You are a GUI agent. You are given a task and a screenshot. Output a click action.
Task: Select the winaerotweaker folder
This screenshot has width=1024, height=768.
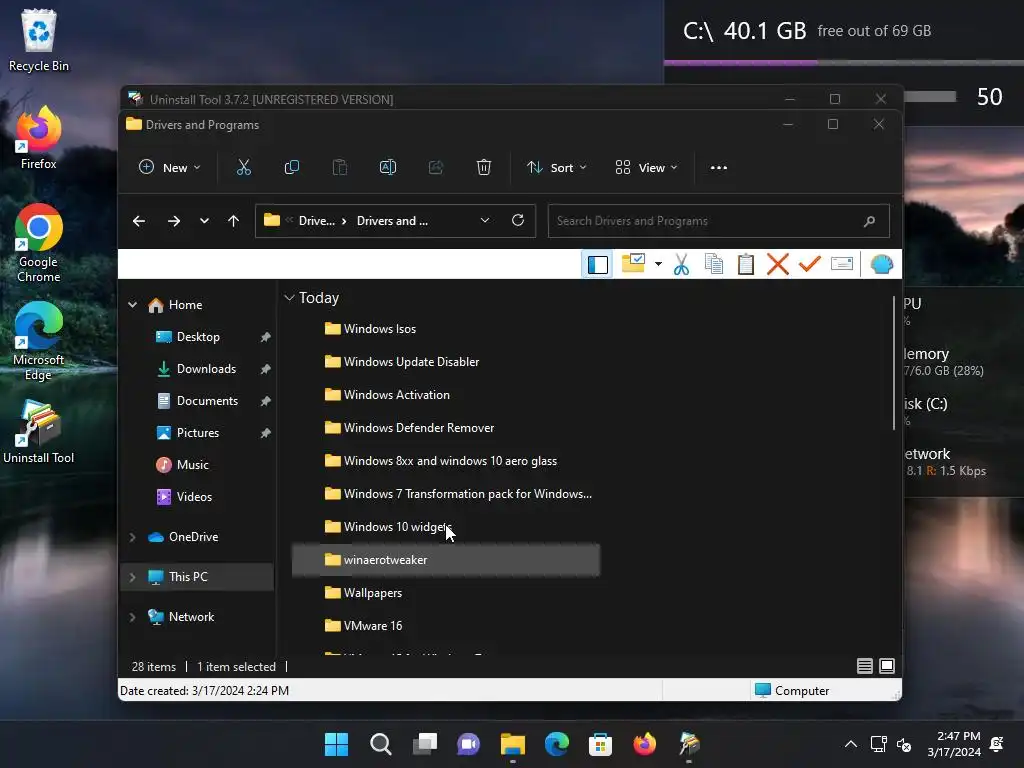[x=445, y=560]
